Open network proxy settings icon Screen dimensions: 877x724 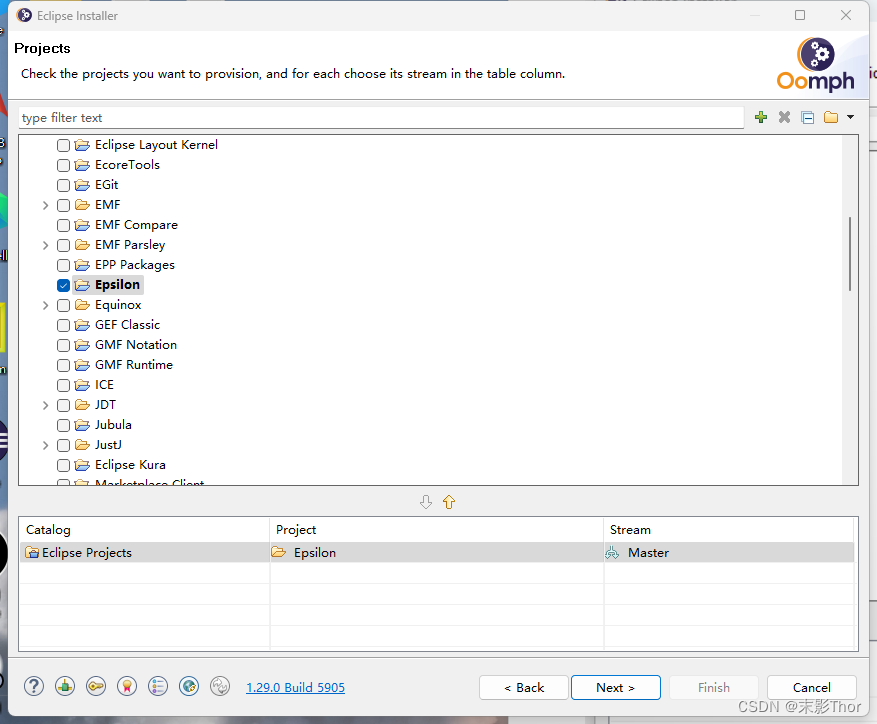[x=65, y=686]
